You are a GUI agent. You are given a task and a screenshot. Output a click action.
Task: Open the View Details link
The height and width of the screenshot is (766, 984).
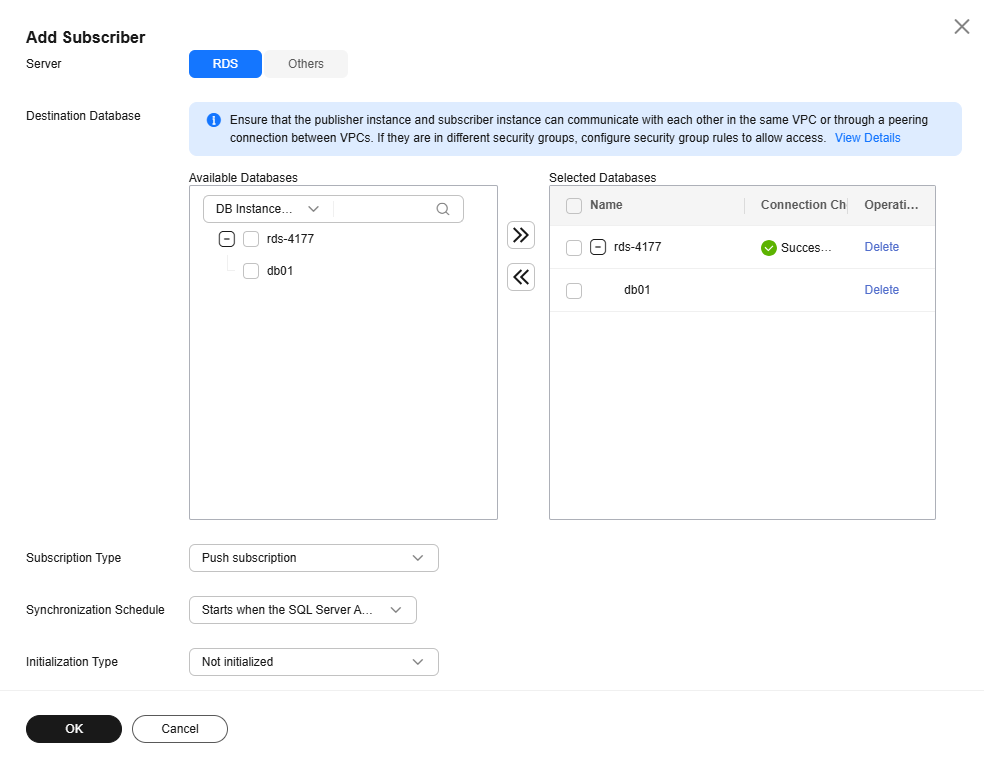[x=867, y=138]
